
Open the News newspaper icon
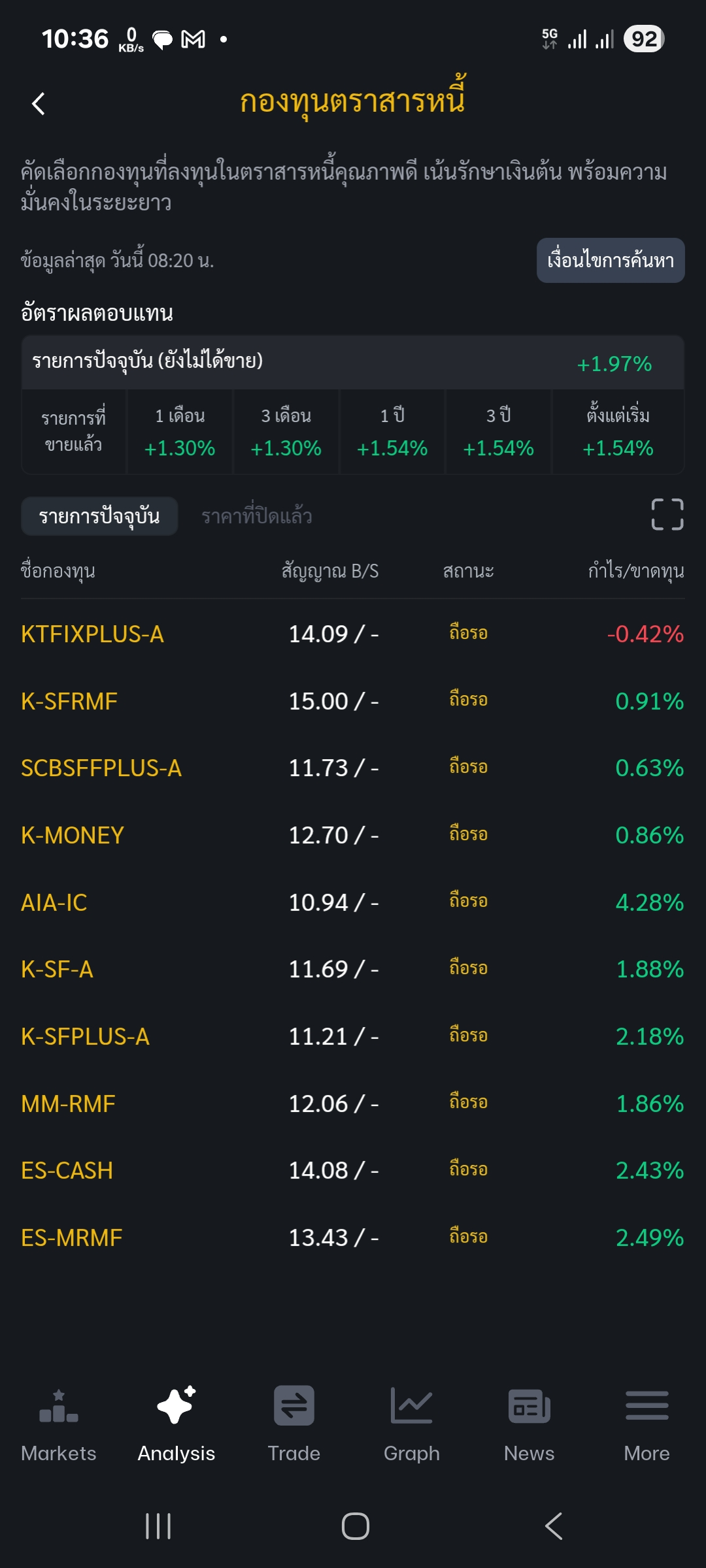click(529, 1407)
